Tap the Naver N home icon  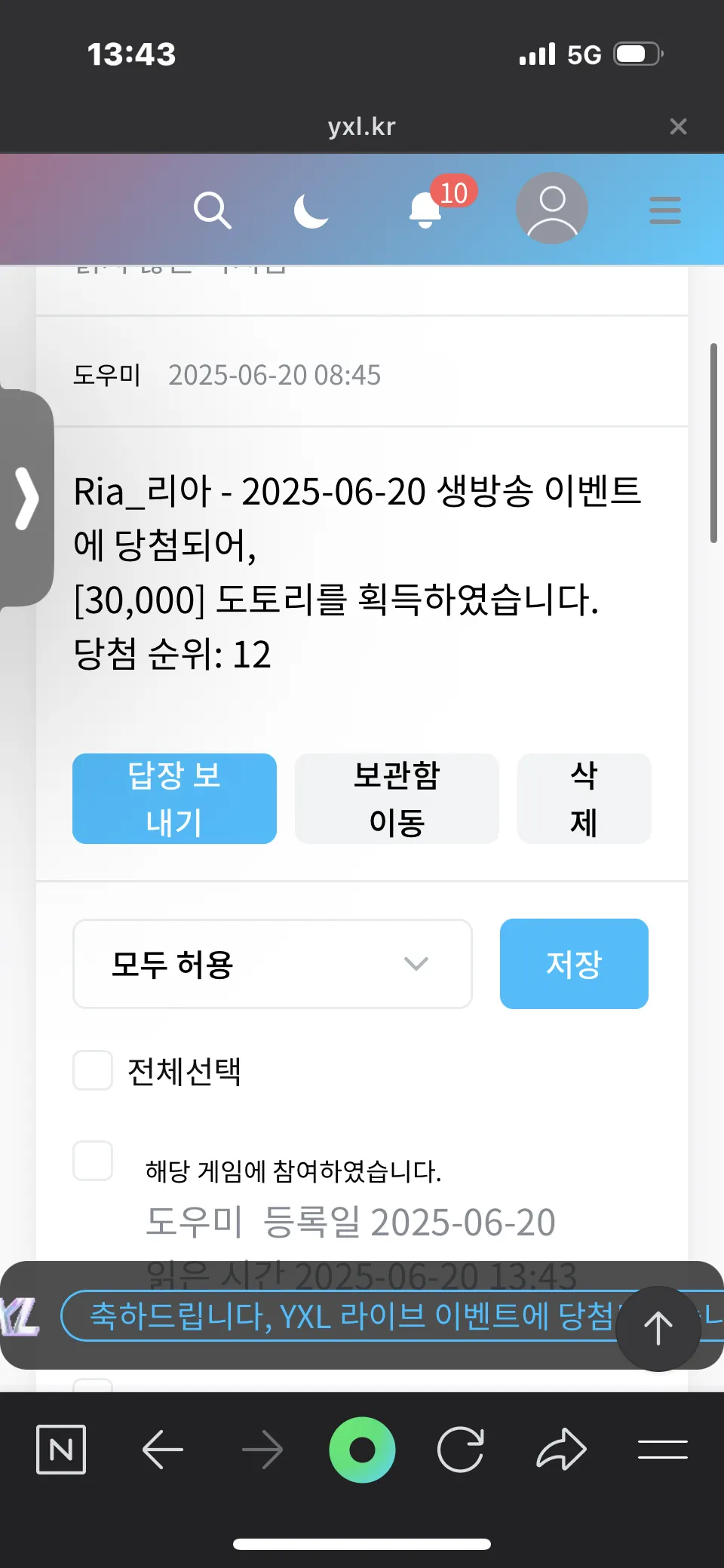[61, 1449]
